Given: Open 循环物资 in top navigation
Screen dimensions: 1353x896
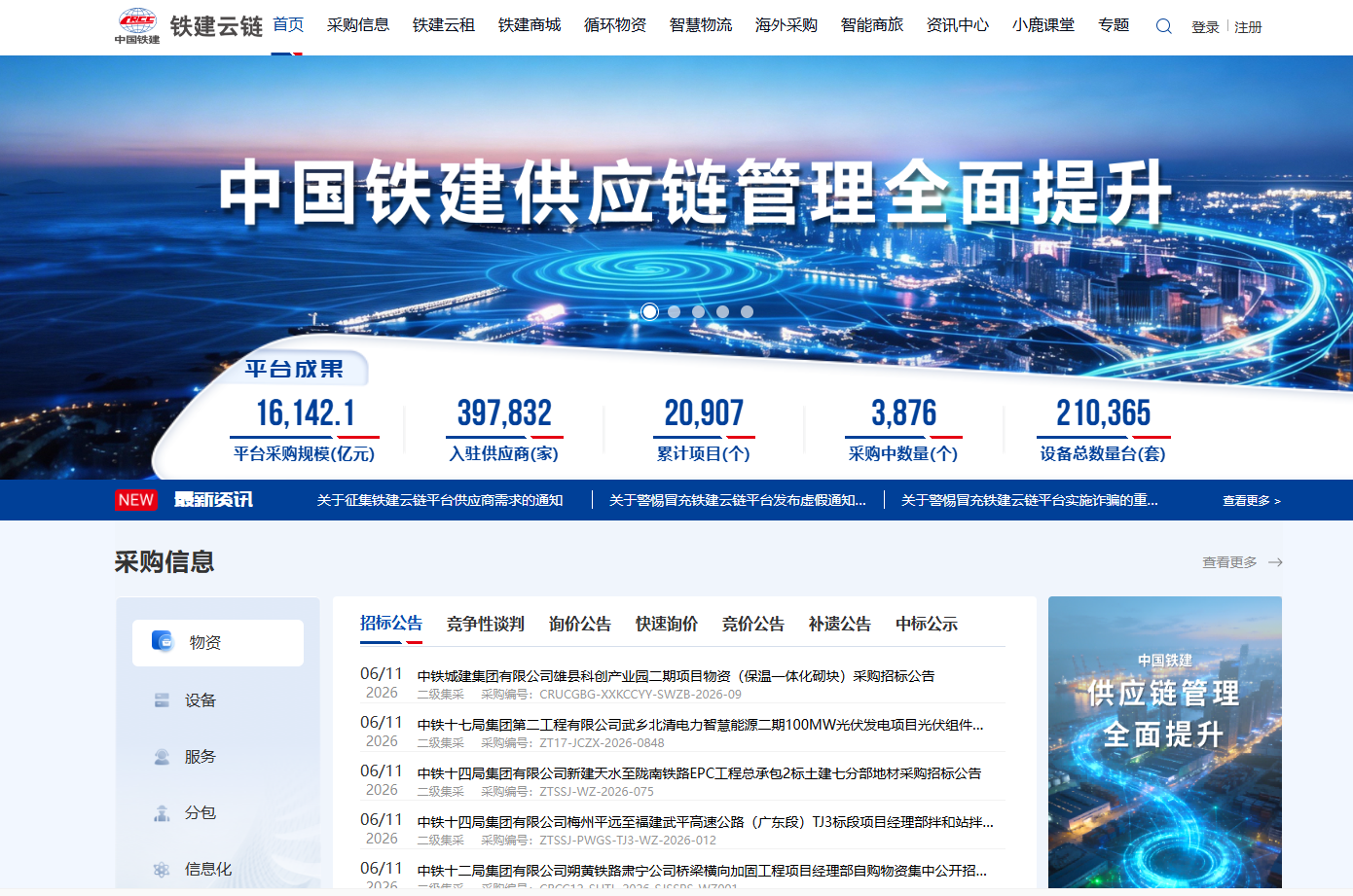Looking at the screenshot, I should [615, 25].
